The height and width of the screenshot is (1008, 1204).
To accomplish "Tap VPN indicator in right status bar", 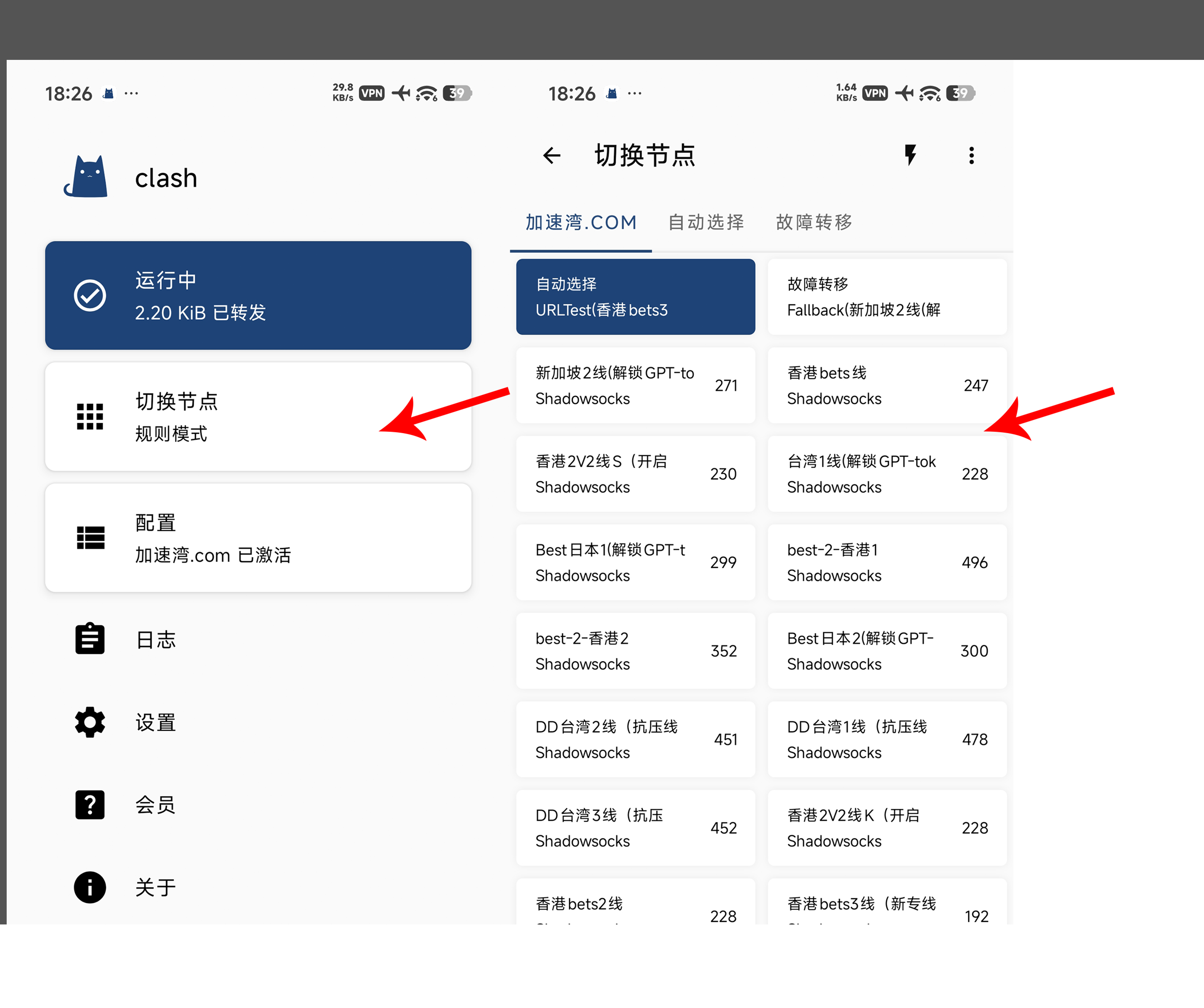I will coord(875,93).
